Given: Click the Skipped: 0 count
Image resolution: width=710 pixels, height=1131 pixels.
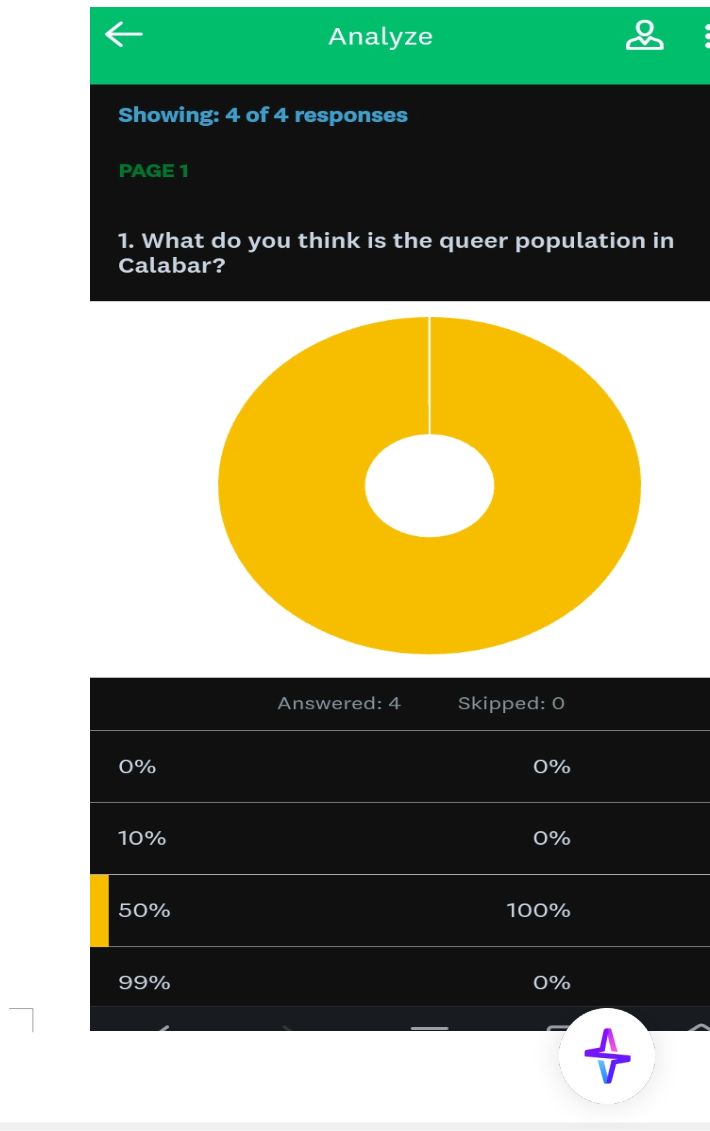Looking at the screenshot, I should 511,703.
